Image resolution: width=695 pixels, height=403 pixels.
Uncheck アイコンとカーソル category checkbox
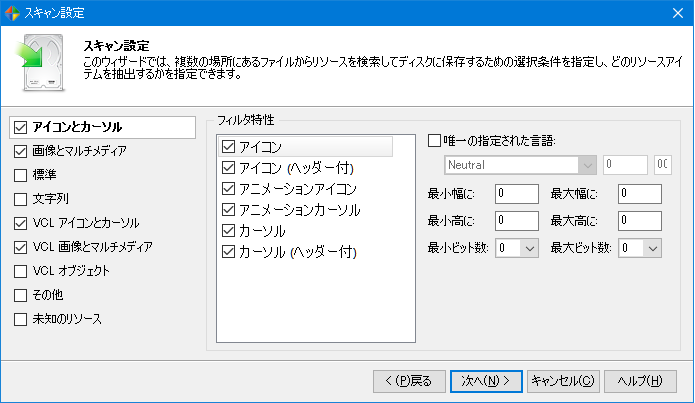(x=20, y=128)
